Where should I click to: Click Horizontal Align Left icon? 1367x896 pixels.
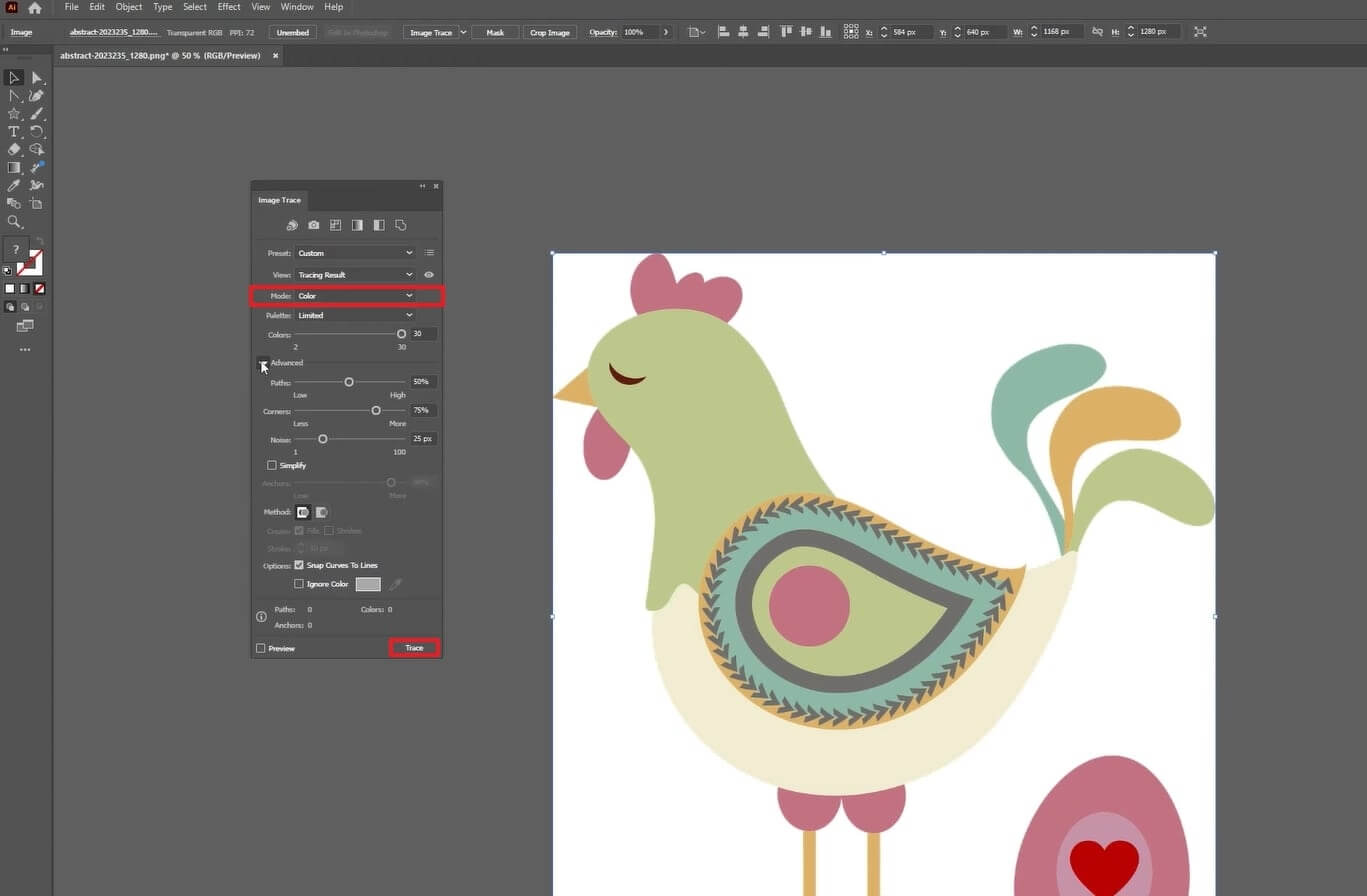[x=724, y=32]
